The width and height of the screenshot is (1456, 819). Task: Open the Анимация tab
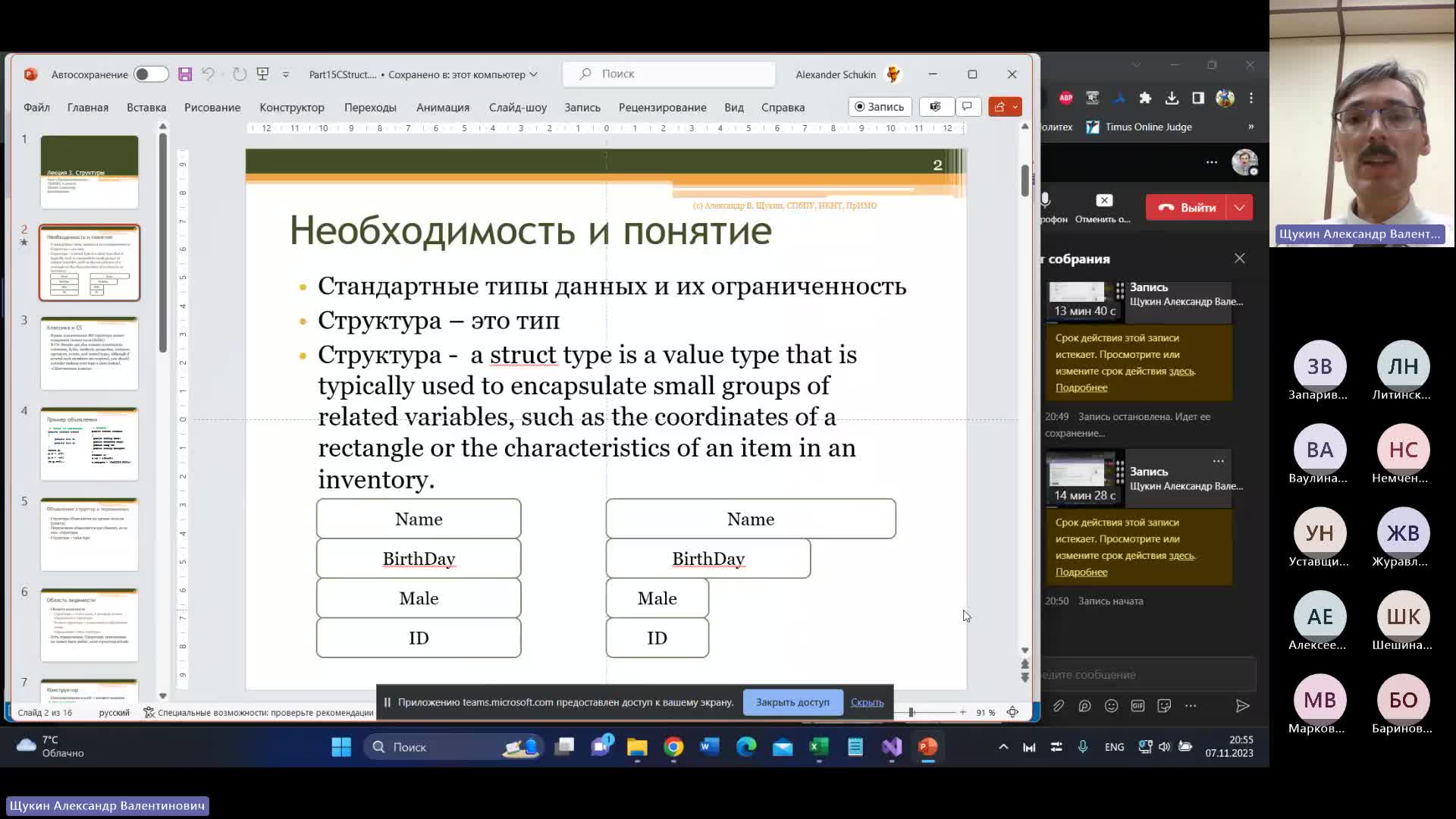443,107
